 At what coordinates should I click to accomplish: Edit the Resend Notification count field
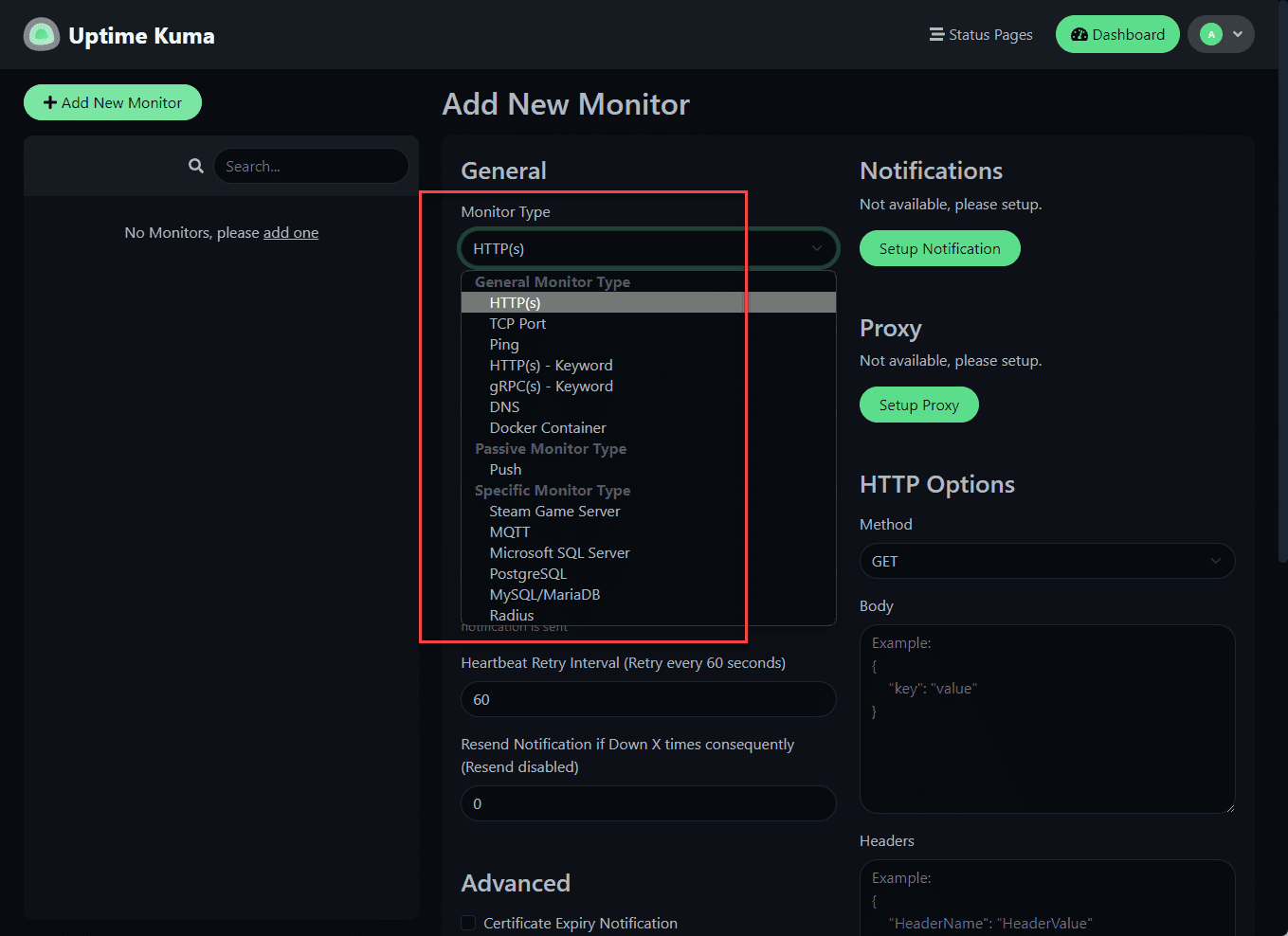(648, 803)
